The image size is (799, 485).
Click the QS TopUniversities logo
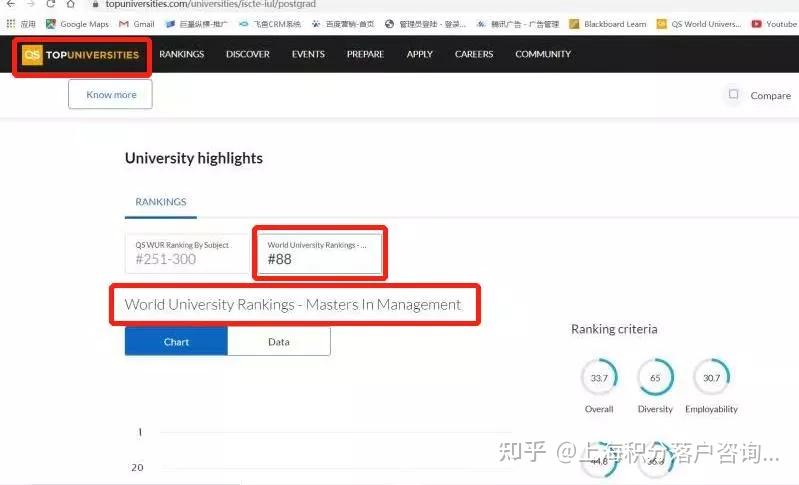pos(81,55)
